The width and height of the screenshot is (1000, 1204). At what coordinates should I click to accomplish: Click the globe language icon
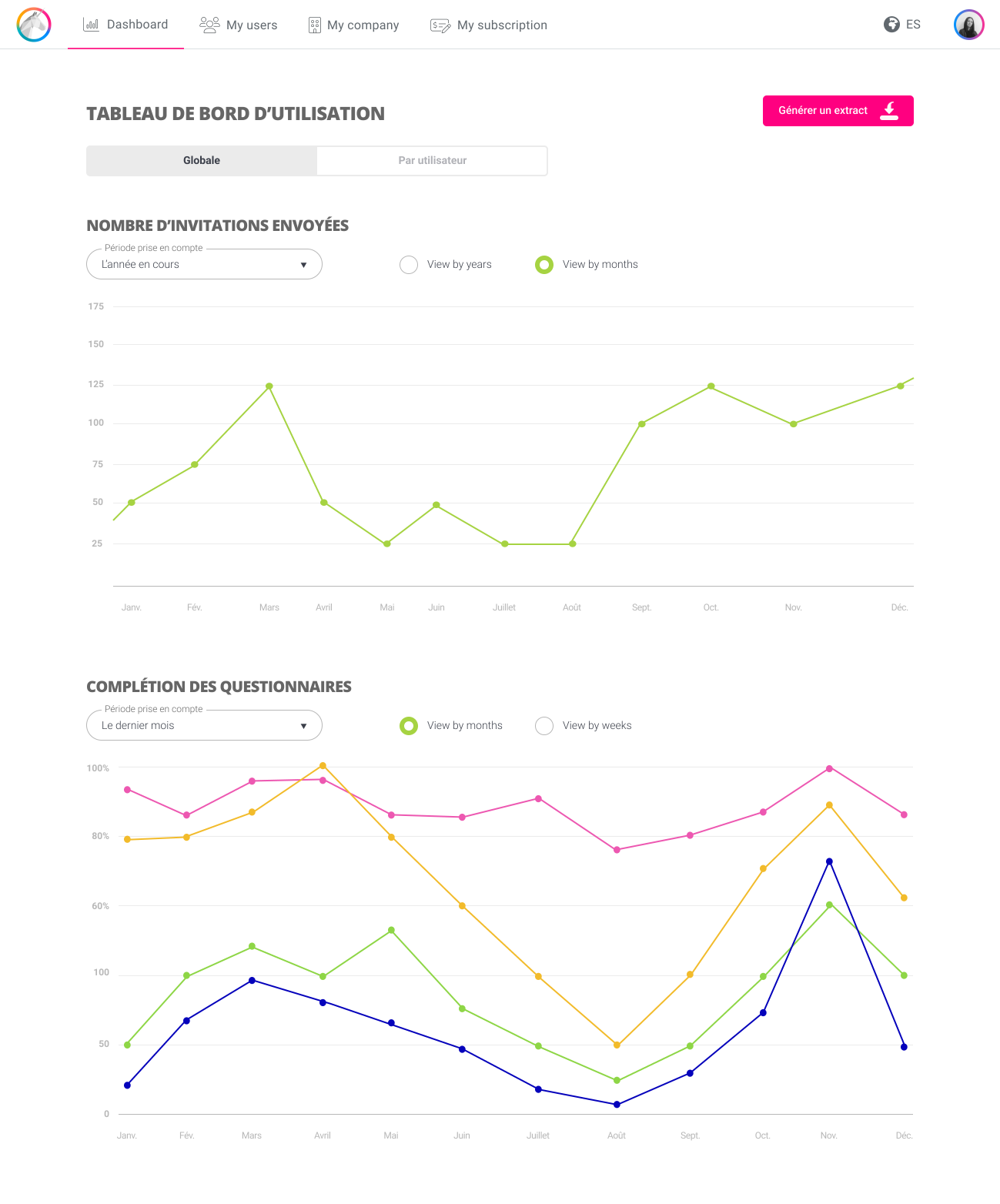[891, 24]
